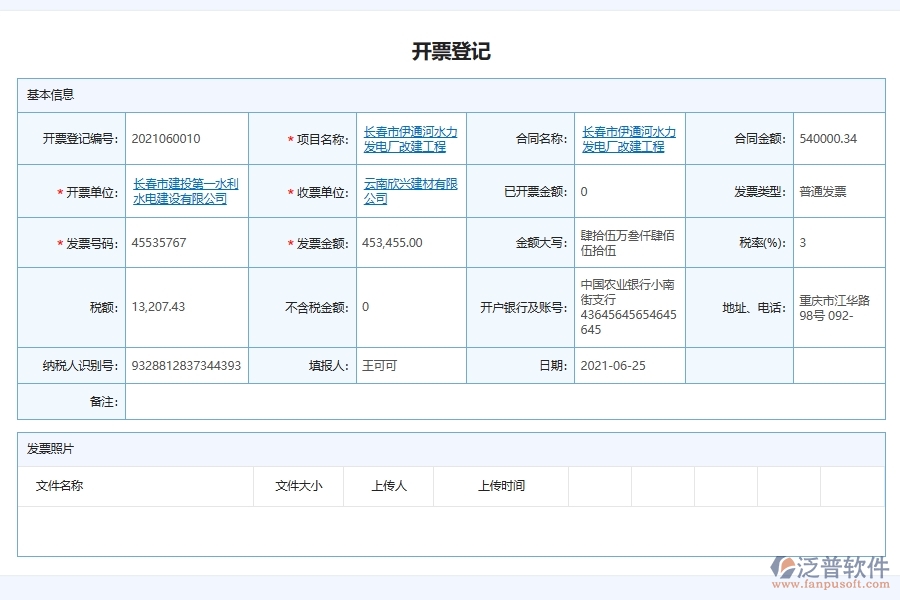Click the 上传人 column header
900x600 pixels.
[x=388, y=486]
